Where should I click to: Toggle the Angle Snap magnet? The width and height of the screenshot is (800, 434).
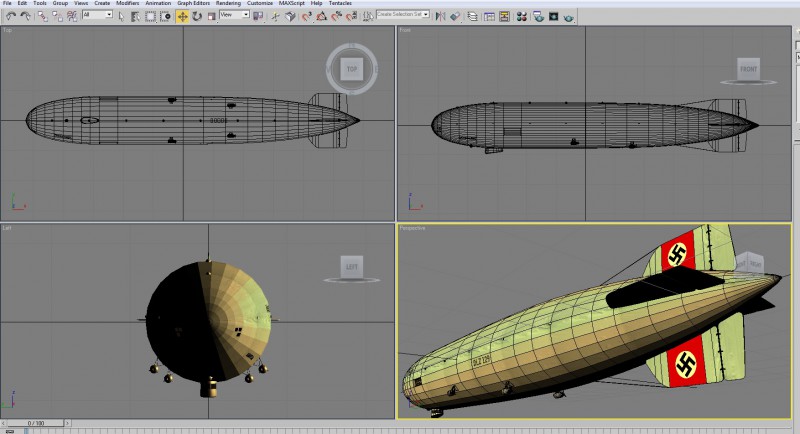click(x=321, y=16)
